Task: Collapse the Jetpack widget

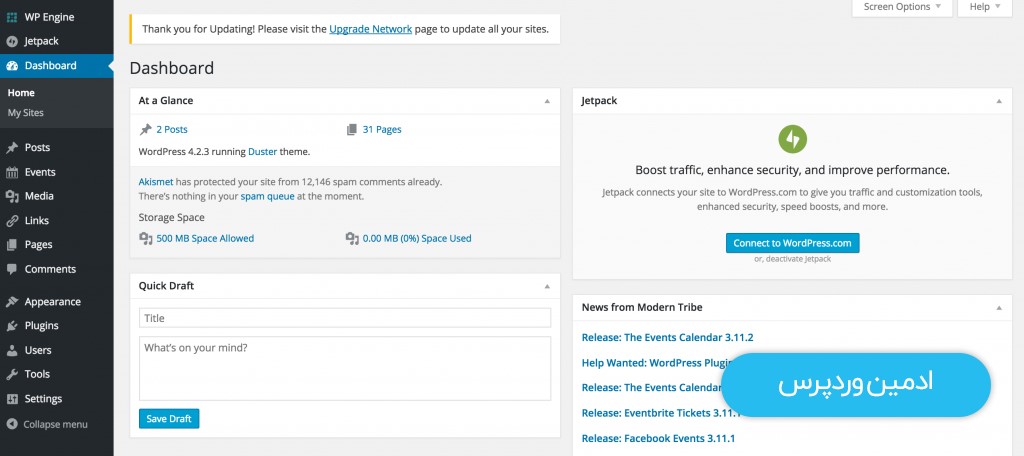Action: coord(999,101)
